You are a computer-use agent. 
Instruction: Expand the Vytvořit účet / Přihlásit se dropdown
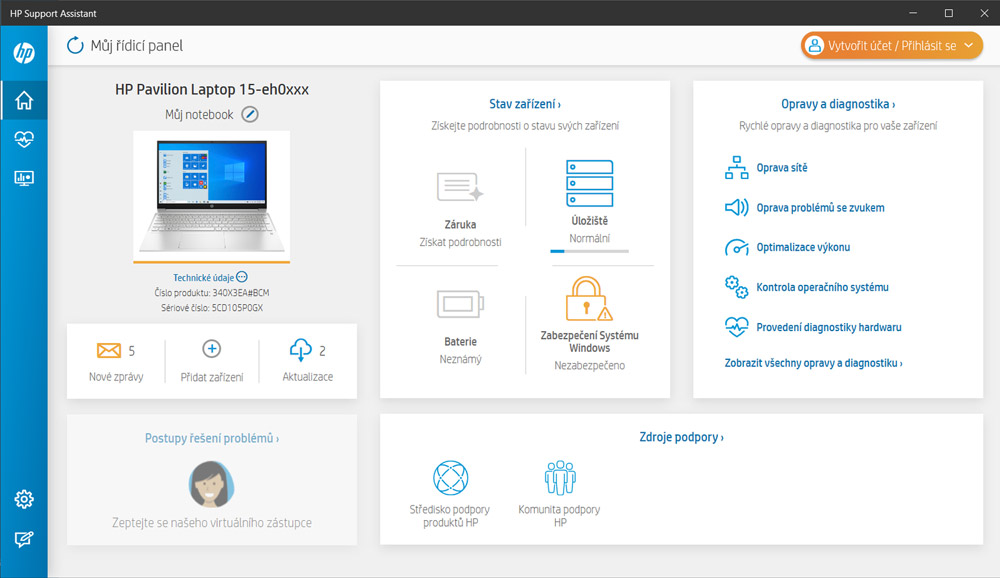click(x=969, y=45)
